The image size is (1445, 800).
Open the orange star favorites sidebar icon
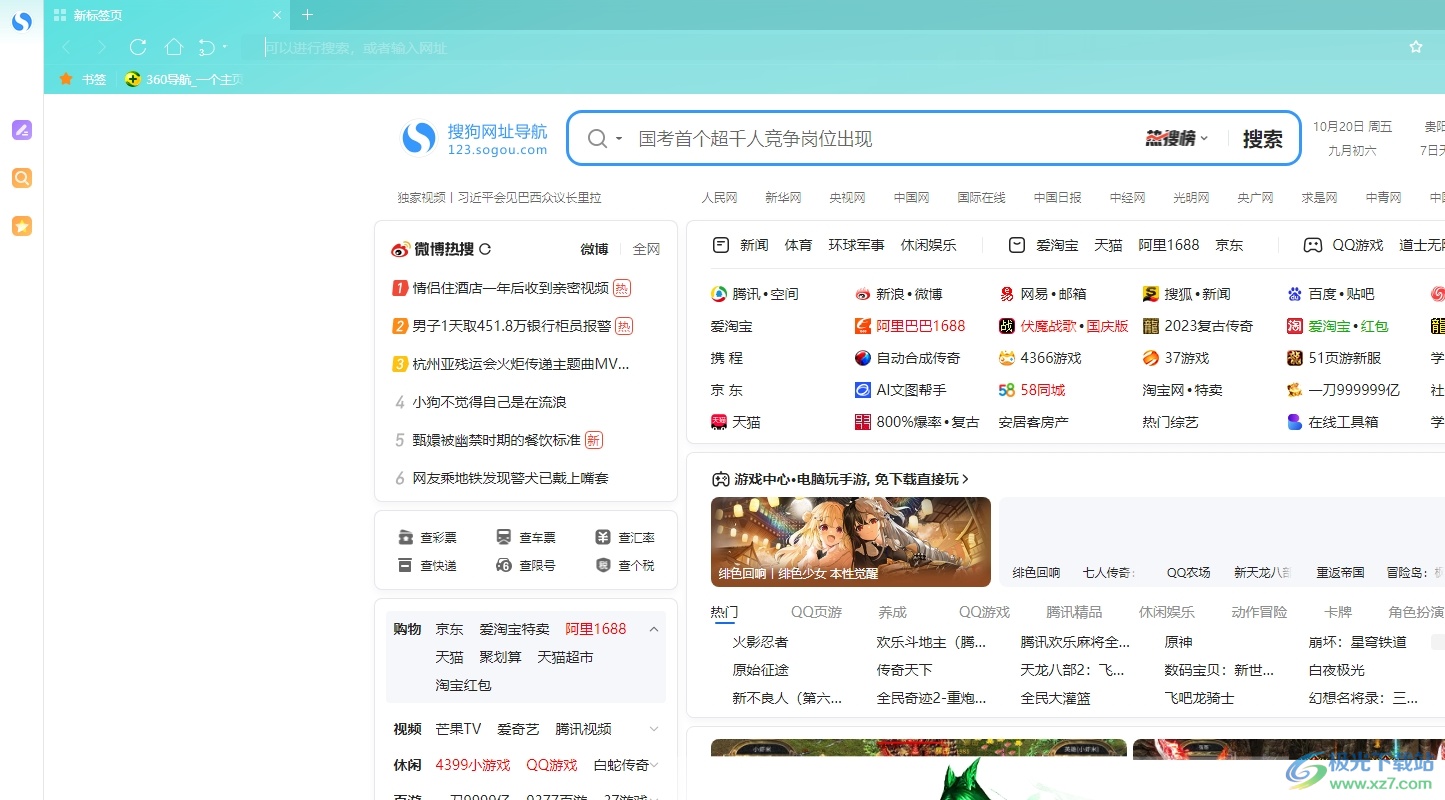(22, 226)
